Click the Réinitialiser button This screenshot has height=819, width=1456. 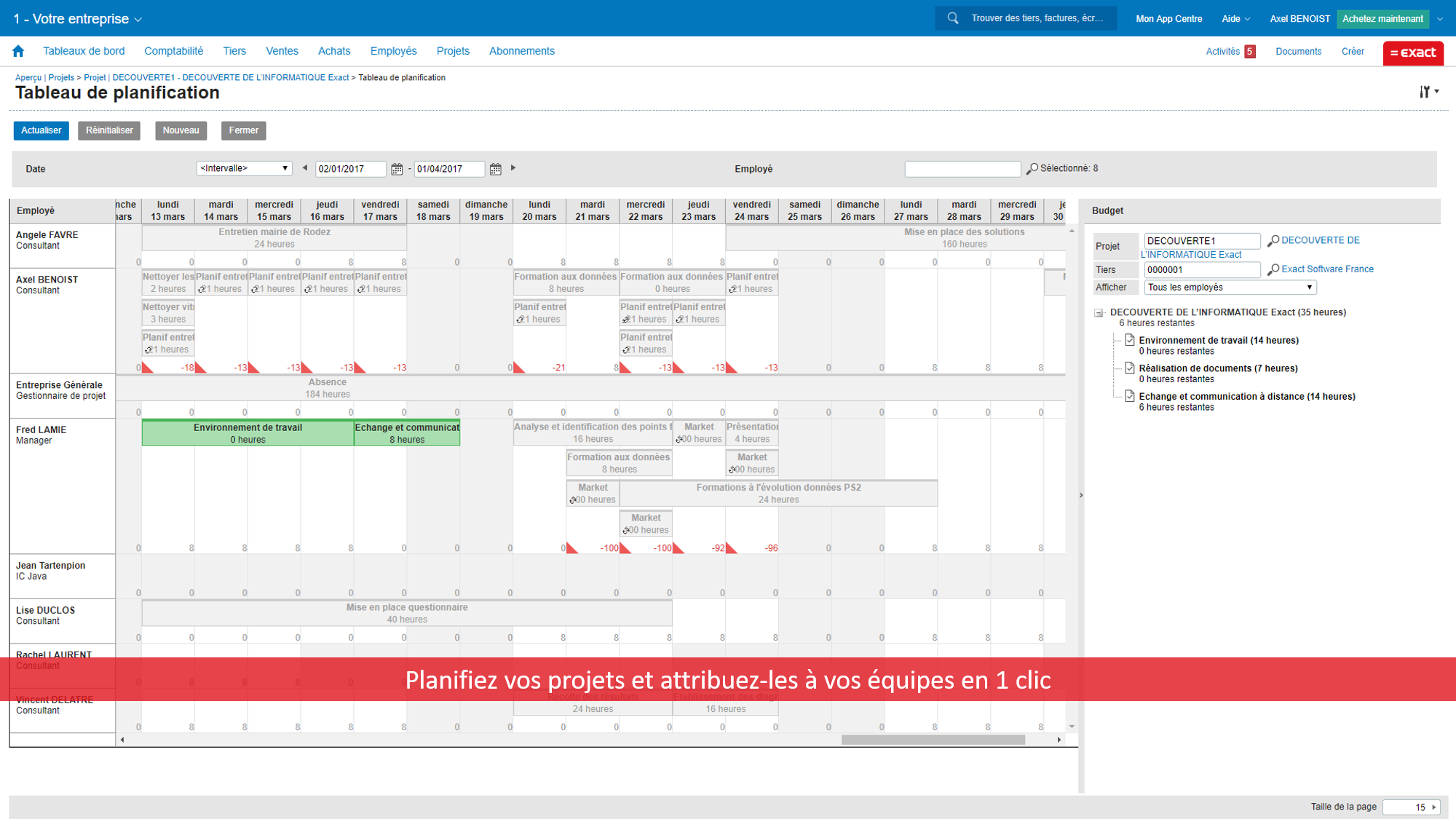coord(109,131)
